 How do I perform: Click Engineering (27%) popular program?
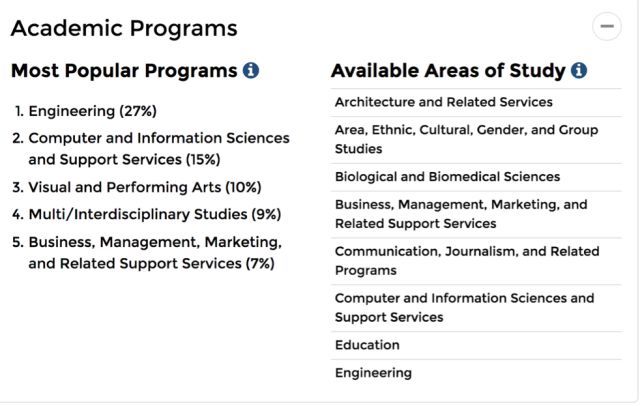tap(92, 111)
